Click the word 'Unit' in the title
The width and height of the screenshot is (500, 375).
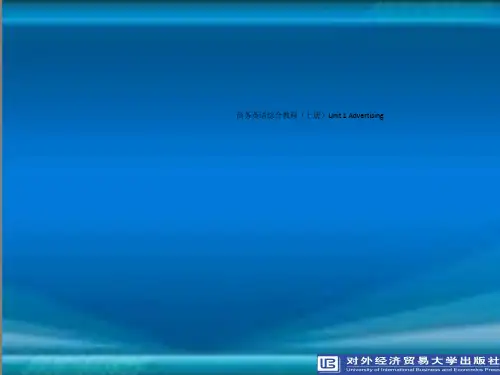(x=335, y=116)
